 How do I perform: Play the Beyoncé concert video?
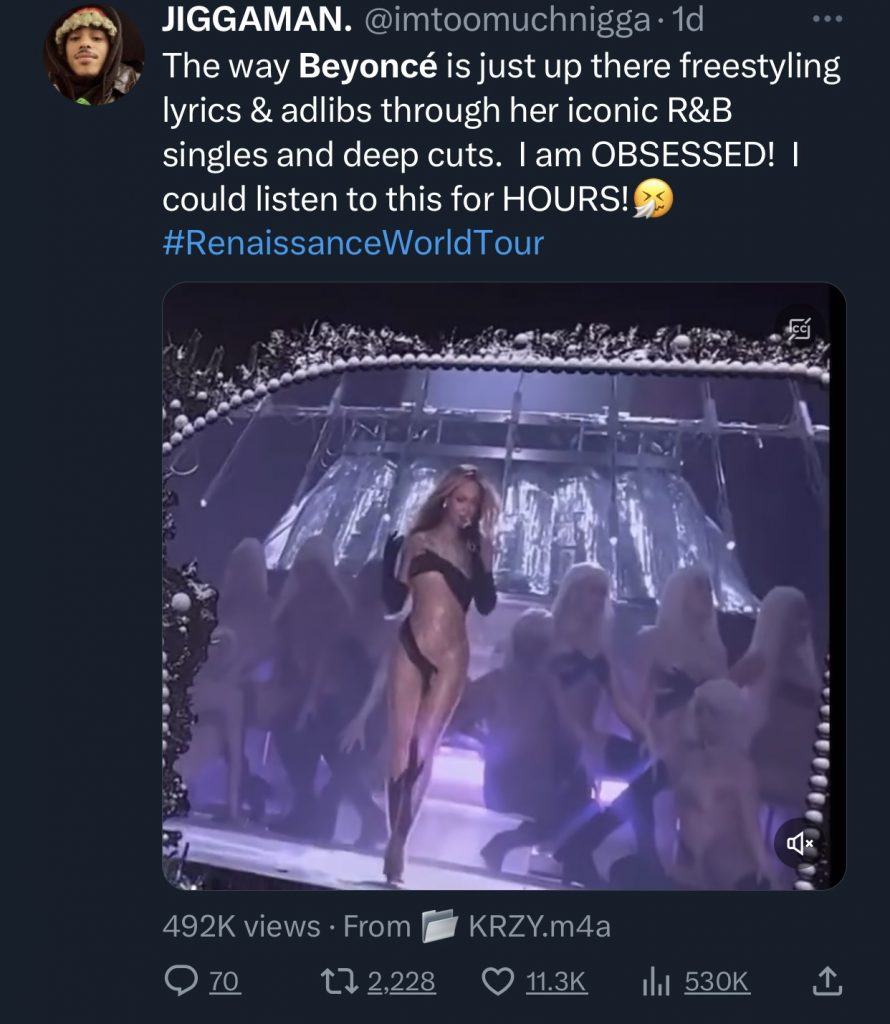[x=504, y=586]
